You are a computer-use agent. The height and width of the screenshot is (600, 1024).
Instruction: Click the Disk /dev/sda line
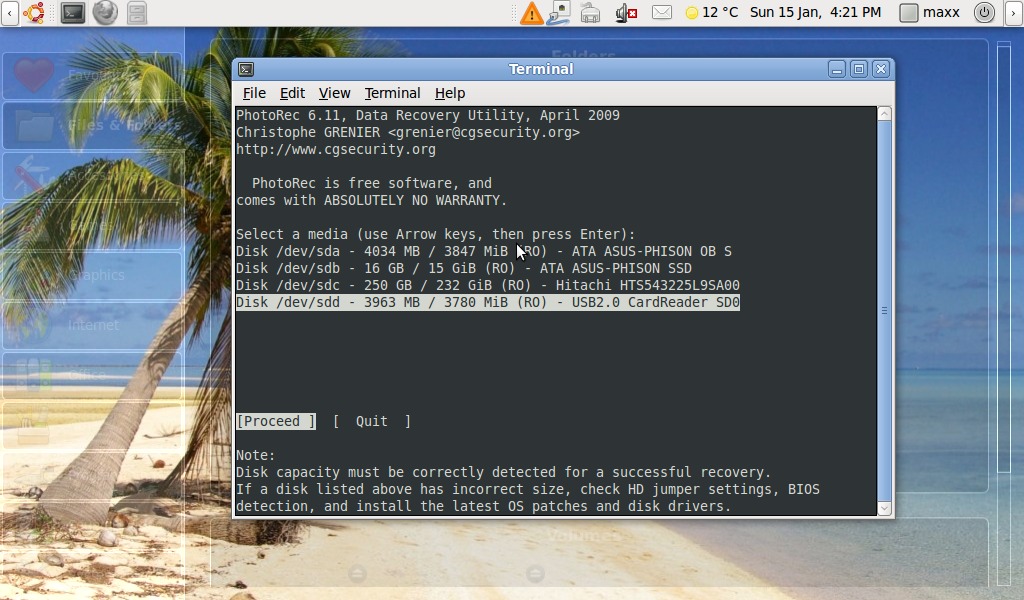484,251
